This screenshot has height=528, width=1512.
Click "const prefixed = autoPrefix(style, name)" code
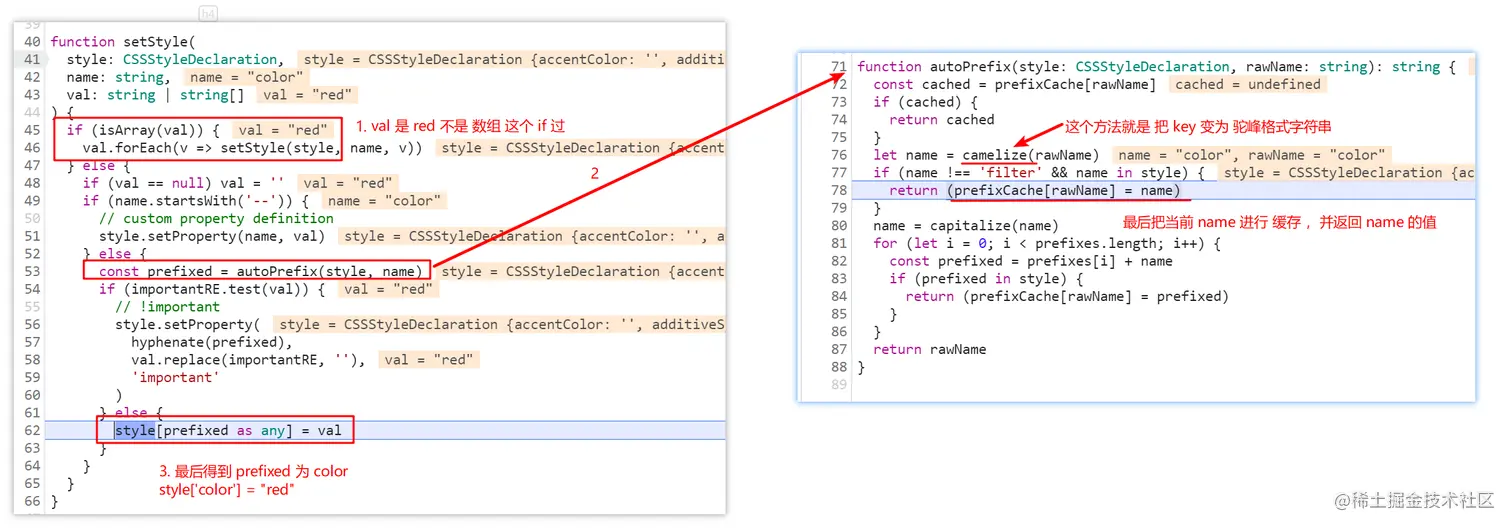tap(260, 271)
